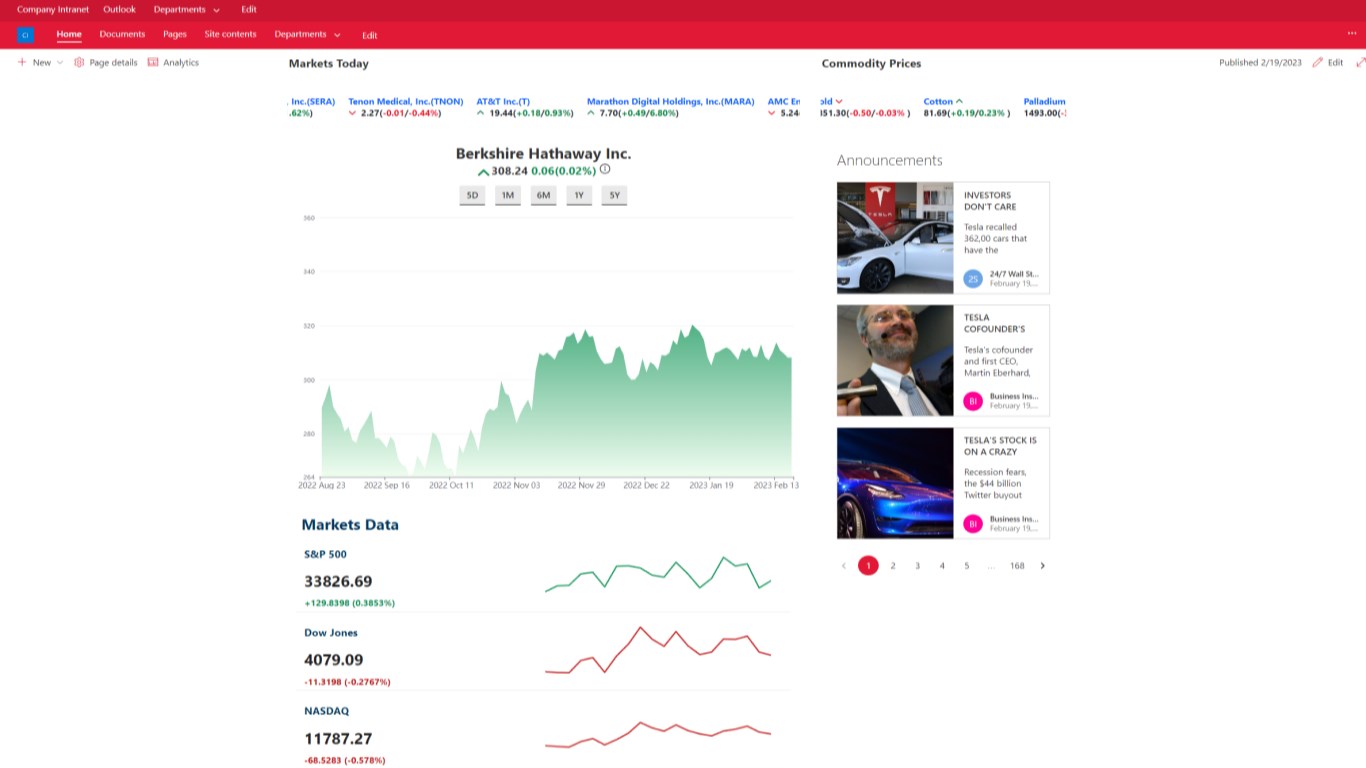Go to announcements page 4
This screenshot has width=1366, height=768.
pyautogui.click(x=942, y=566)
